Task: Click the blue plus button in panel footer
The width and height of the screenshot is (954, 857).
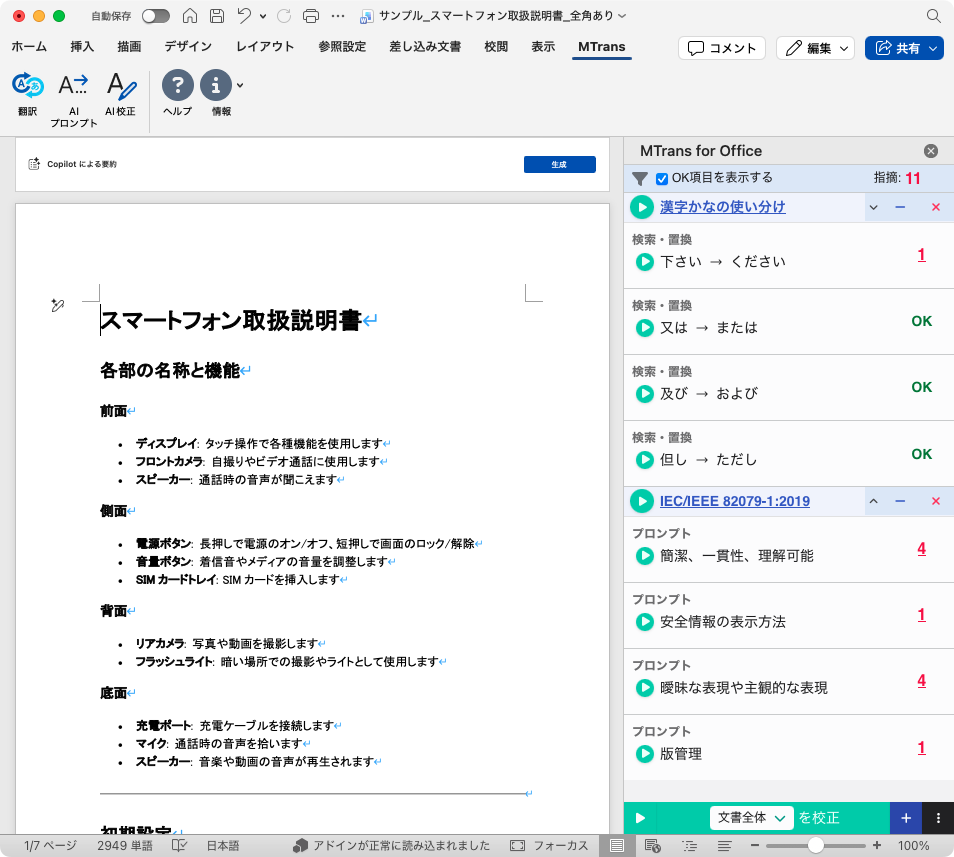Action: click(x=905, y=817)
